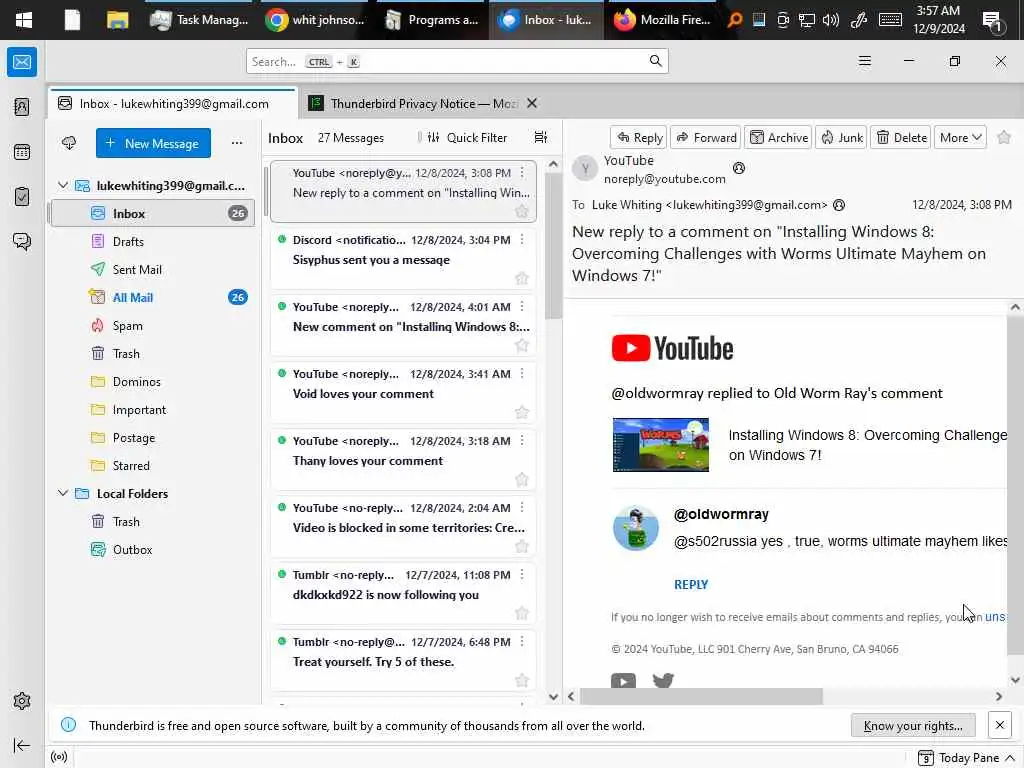Select the Drafts folder
The width and height of the screenshot is (1024, 768).
coord(153,242)
